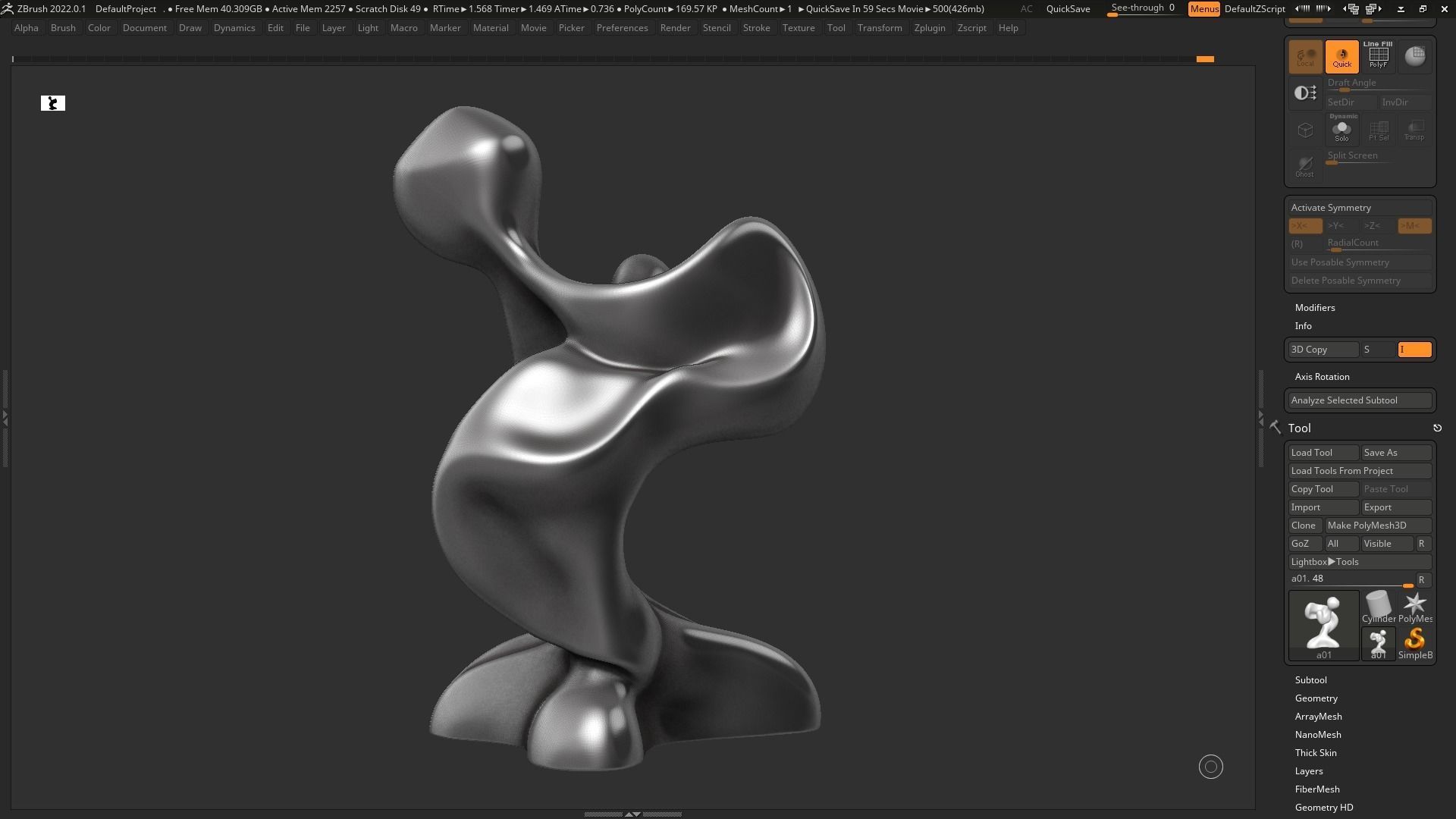1456x819 pixels.
Task: Open the Stroke menu
Action: click(x=756, y=28)
